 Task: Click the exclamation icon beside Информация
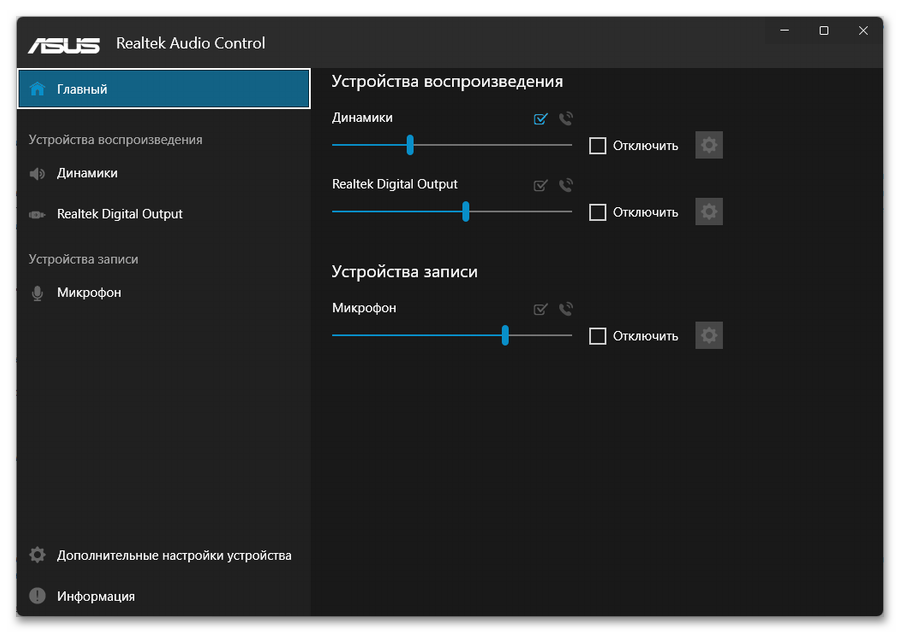(x=37, y=596)
